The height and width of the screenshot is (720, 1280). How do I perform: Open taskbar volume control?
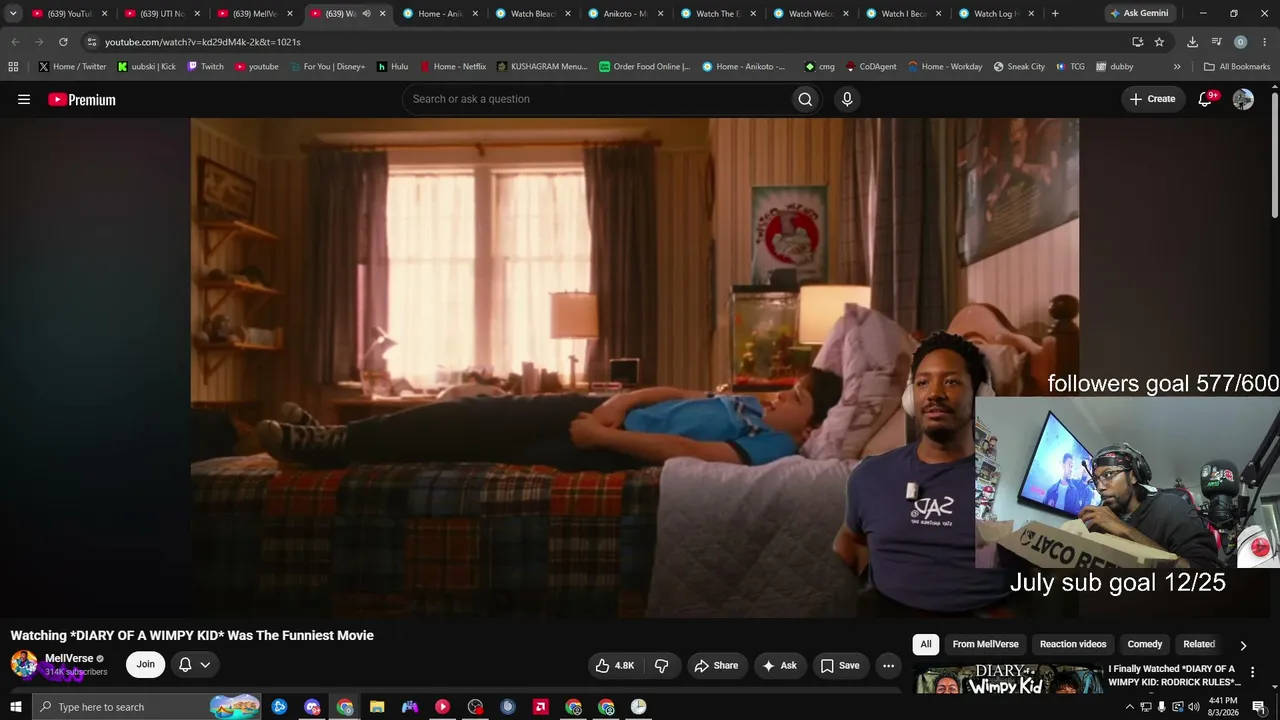[1193, 707]
